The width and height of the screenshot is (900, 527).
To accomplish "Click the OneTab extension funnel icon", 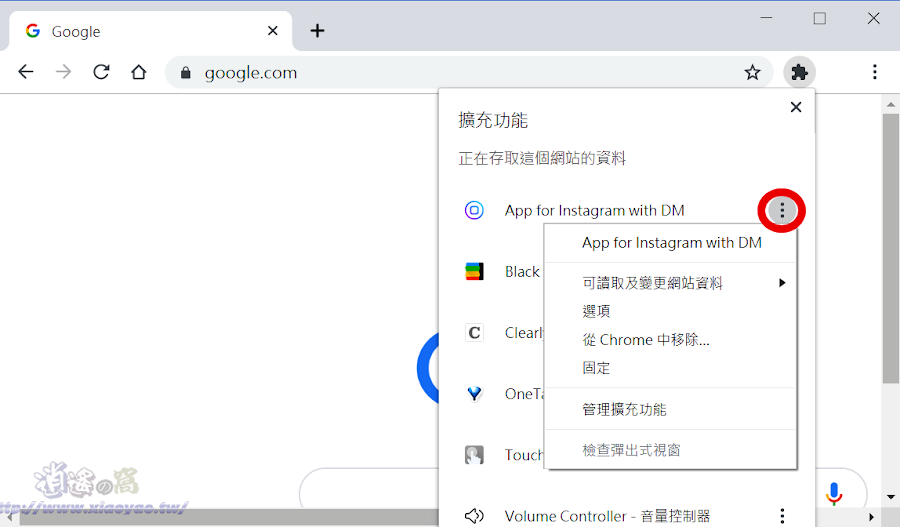I will tap(474, 394).
